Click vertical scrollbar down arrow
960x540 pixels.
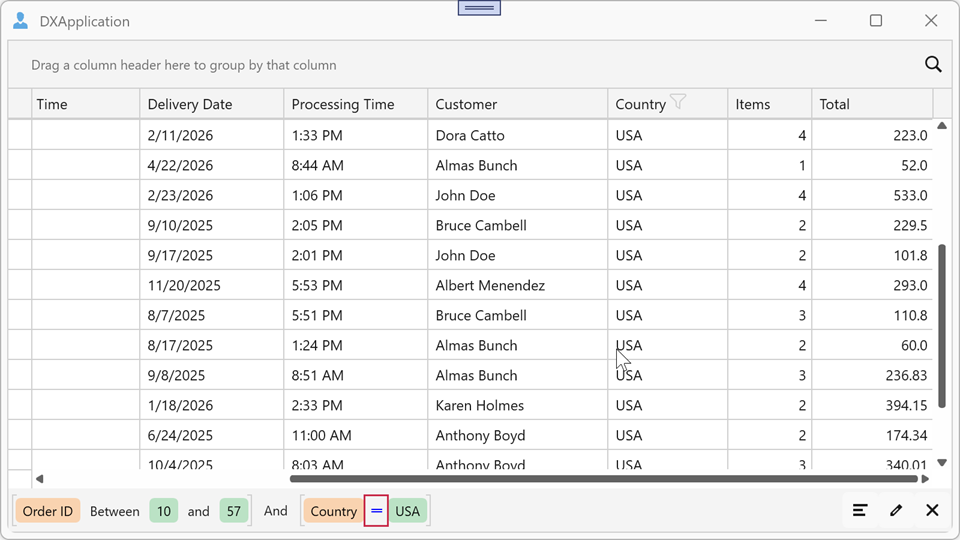coord(942,463)
